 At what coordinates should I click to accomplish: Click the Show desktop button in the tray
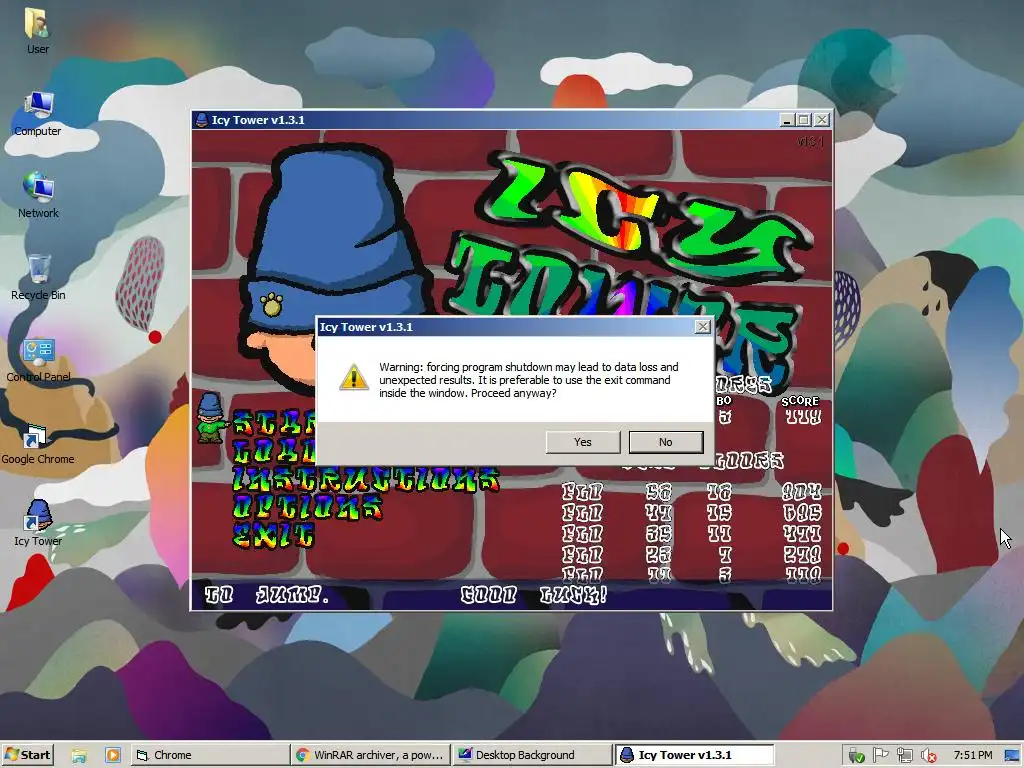click(1013, 756)
